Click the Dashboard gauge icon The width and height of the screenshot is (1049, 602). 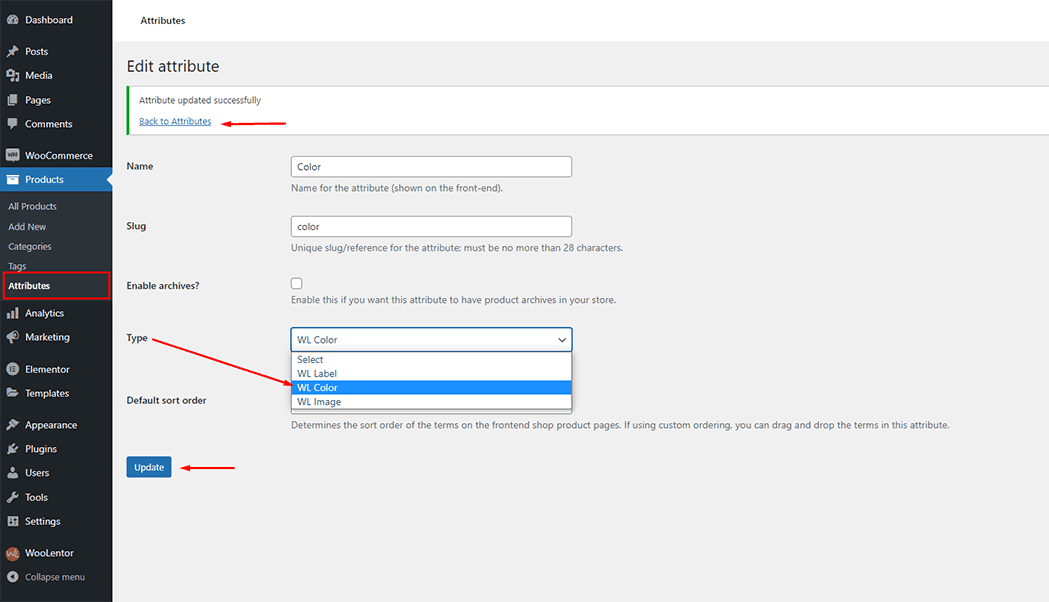pos(12,20)
